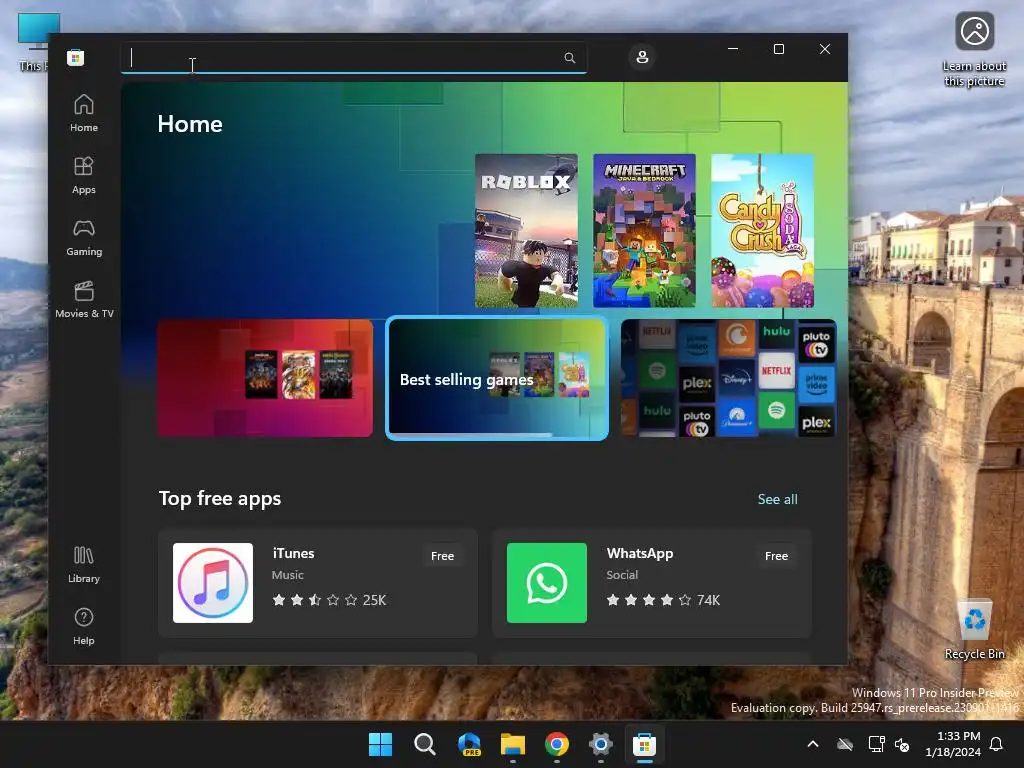Click the Top free apps heading
1024x768 pixels.
(220, 498)
